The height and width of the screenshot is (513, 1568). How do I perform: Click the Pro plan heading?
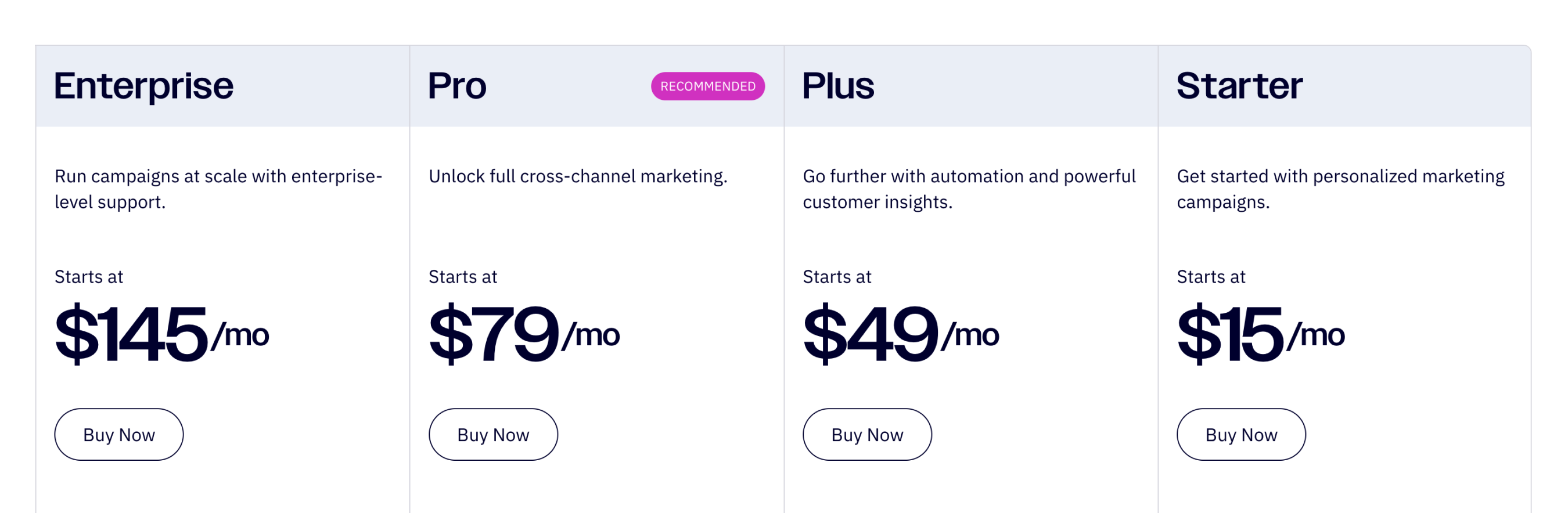(x=456, y=85)
